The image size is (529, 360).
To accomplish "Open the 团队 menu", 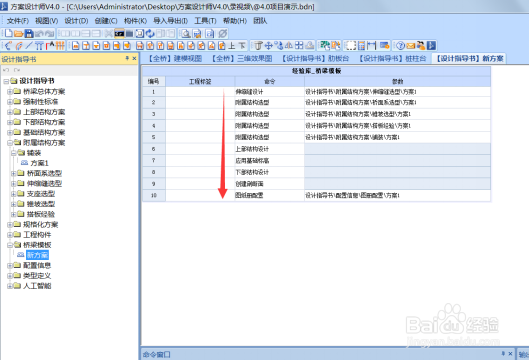I will coord(260,21).
